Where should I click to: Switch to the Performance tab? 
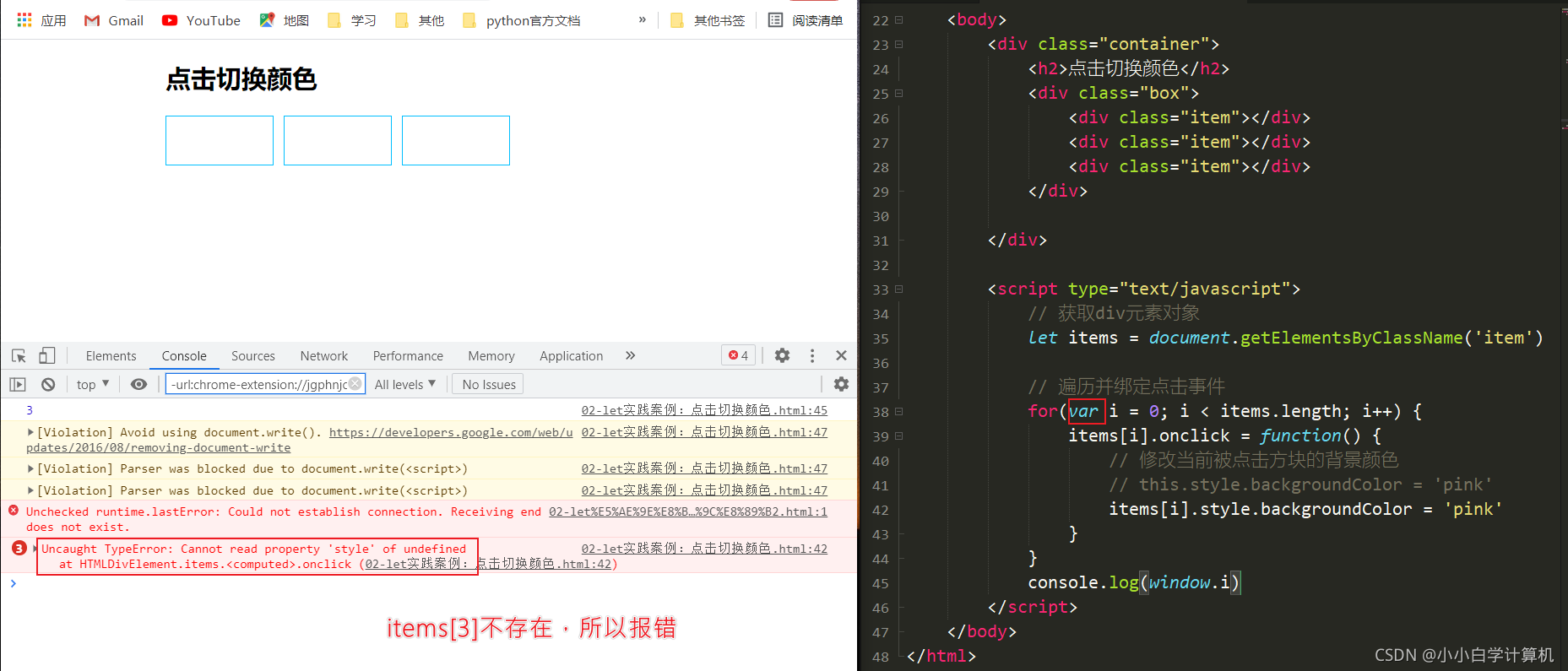pyautogui.click(x=408, y=356)
